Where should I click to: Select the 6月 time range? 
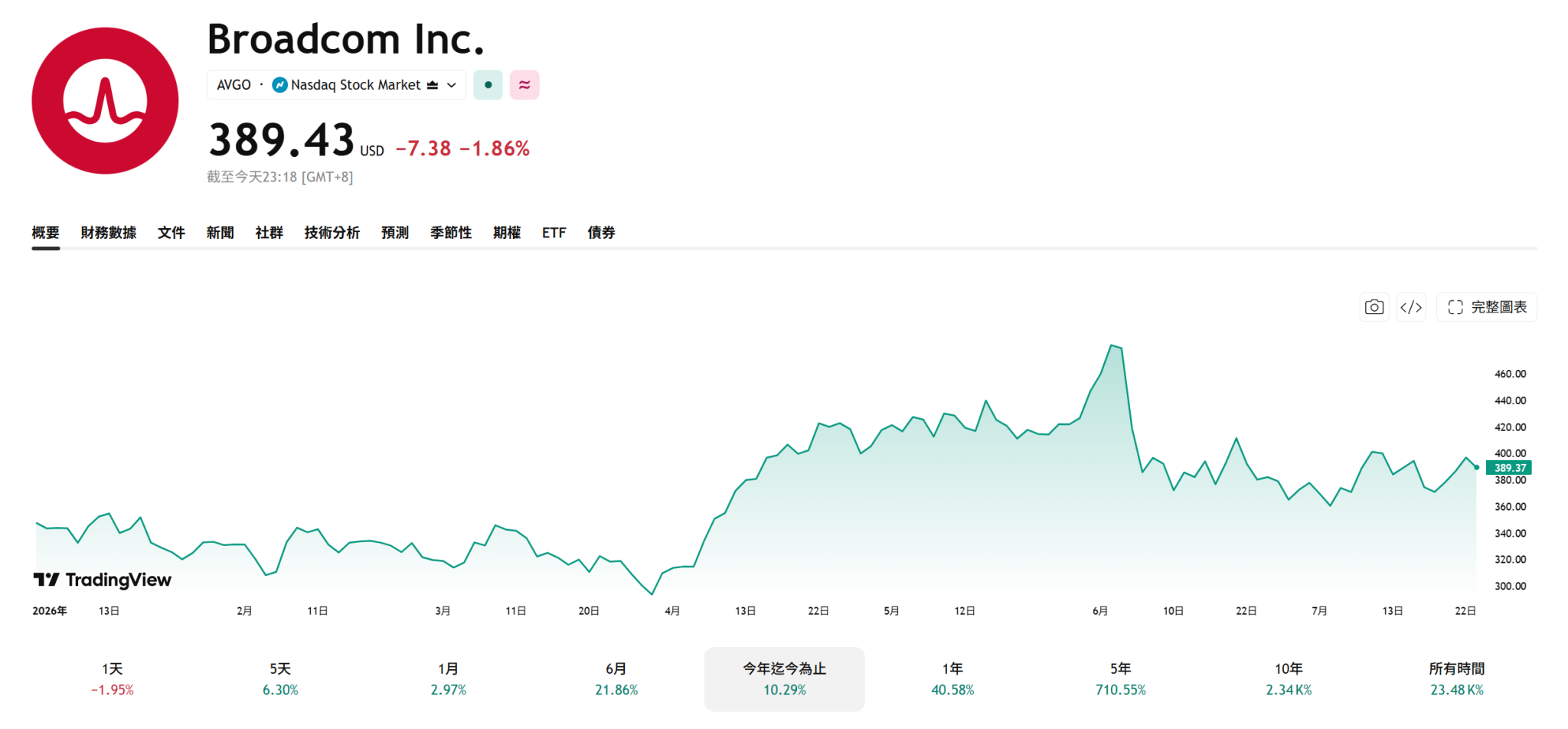tap(616, 679)
